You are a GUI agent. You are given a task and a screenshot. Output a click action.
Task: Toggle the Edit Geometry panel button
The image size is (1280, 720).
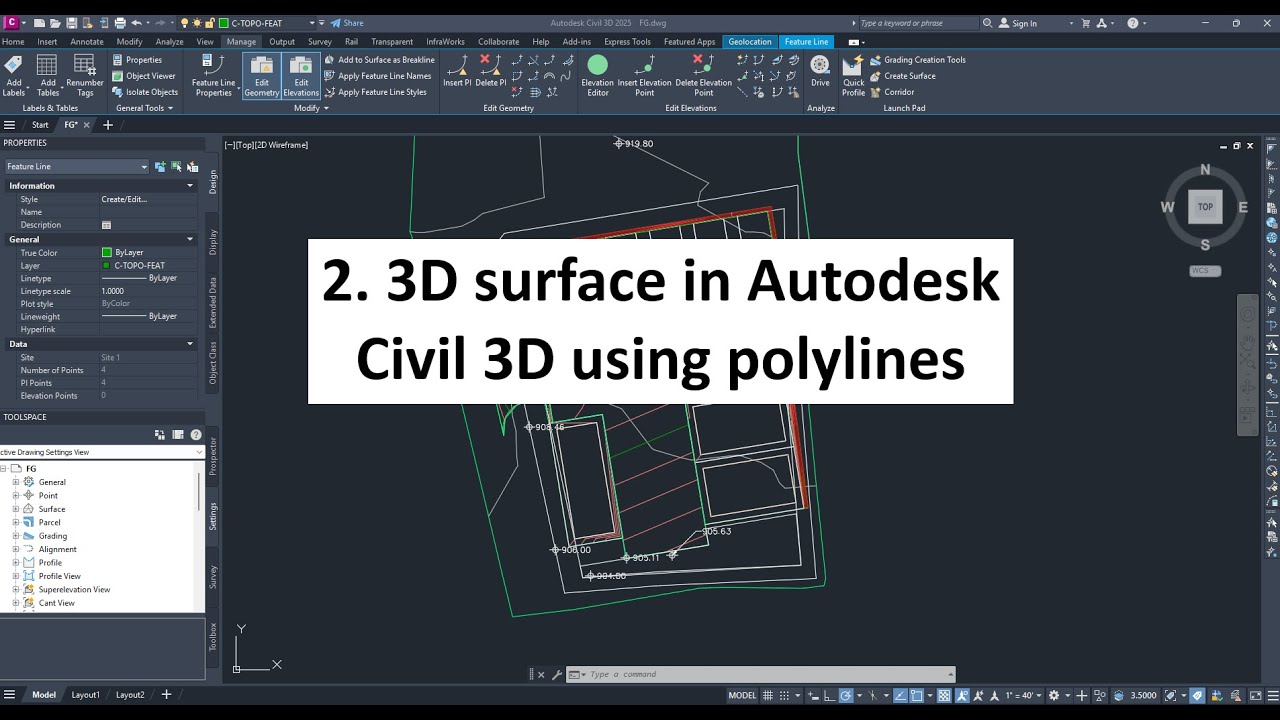pos(261,75)
